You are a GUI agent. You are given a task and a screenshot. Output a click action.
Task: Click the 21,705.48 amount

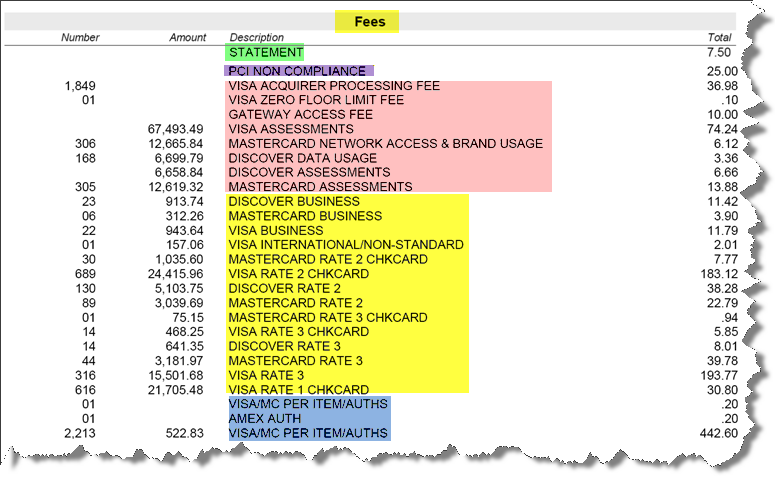175,390
